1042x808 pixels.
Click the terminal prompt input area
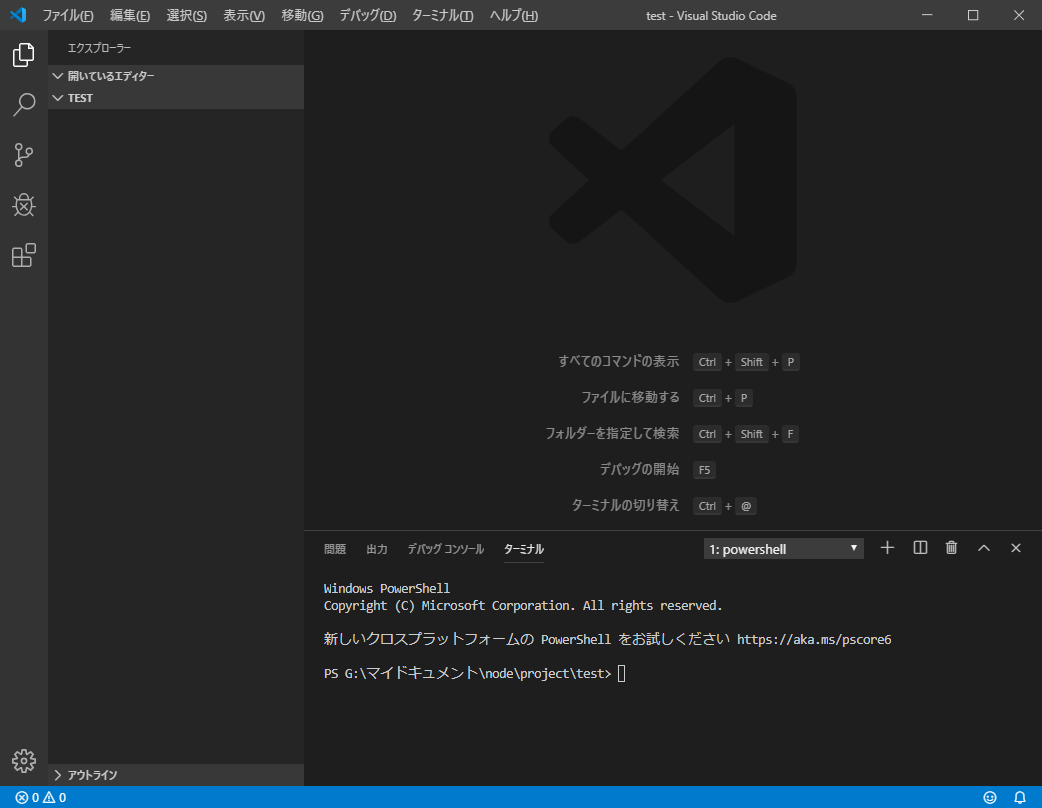point(621,673)
